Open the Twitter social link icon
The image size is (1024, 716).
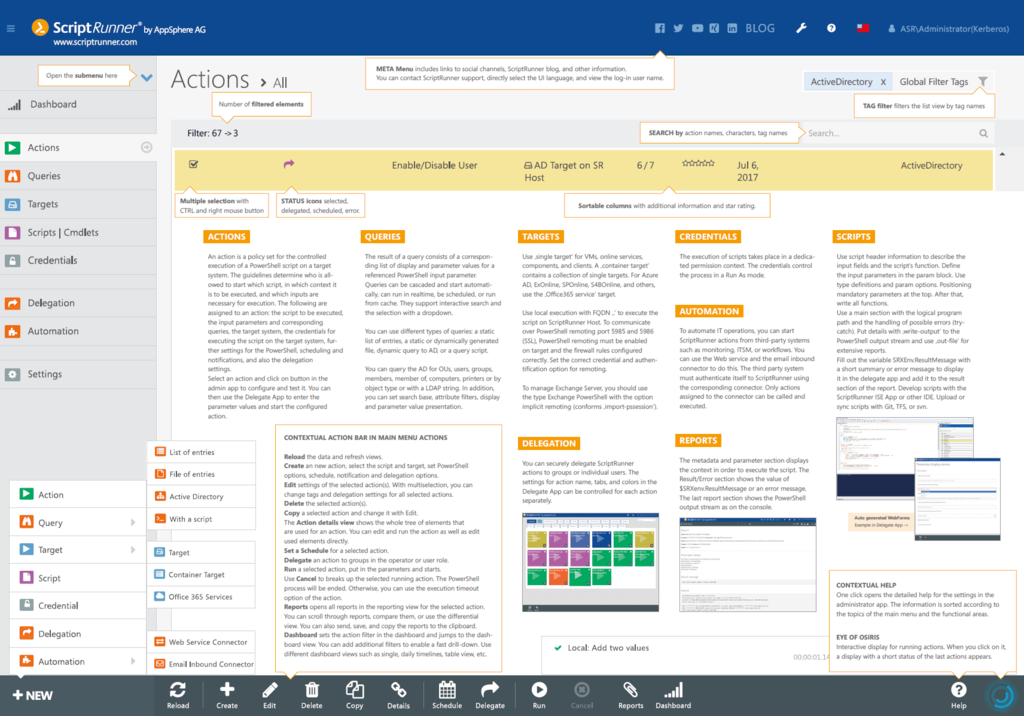(x=678, y=28)
